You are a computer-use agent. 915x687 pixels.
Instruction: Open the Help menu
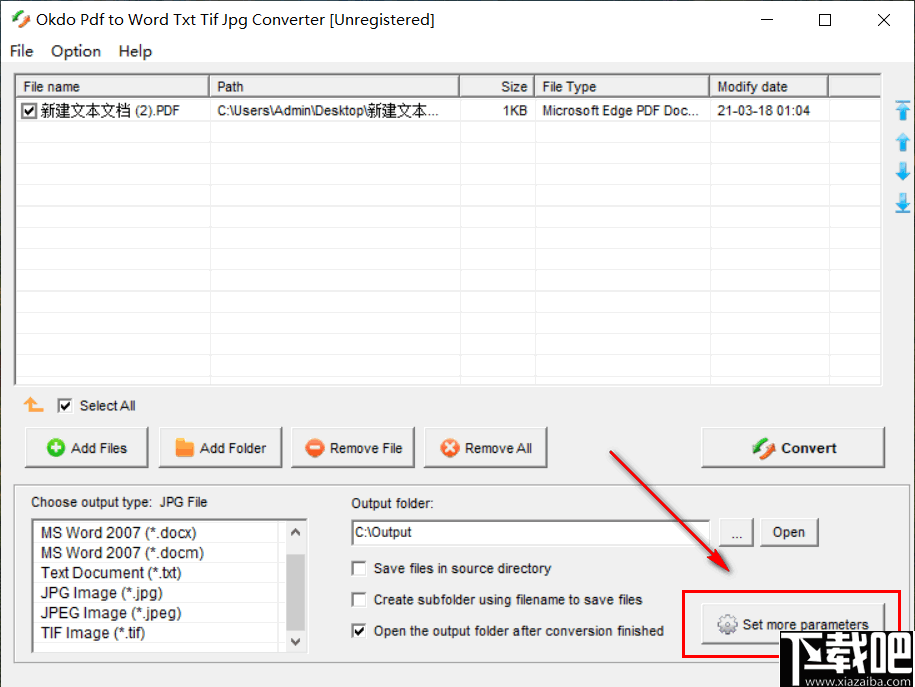tap(135, 51)
